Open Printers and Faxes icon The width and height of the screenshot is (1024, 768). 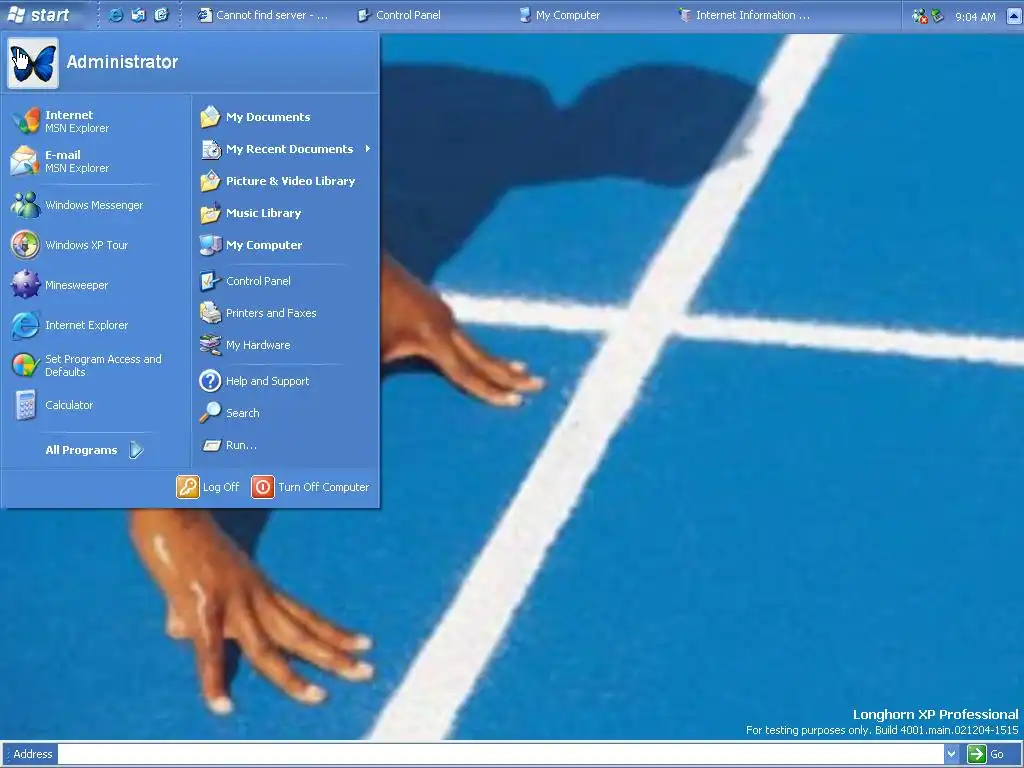click(210, 313)
